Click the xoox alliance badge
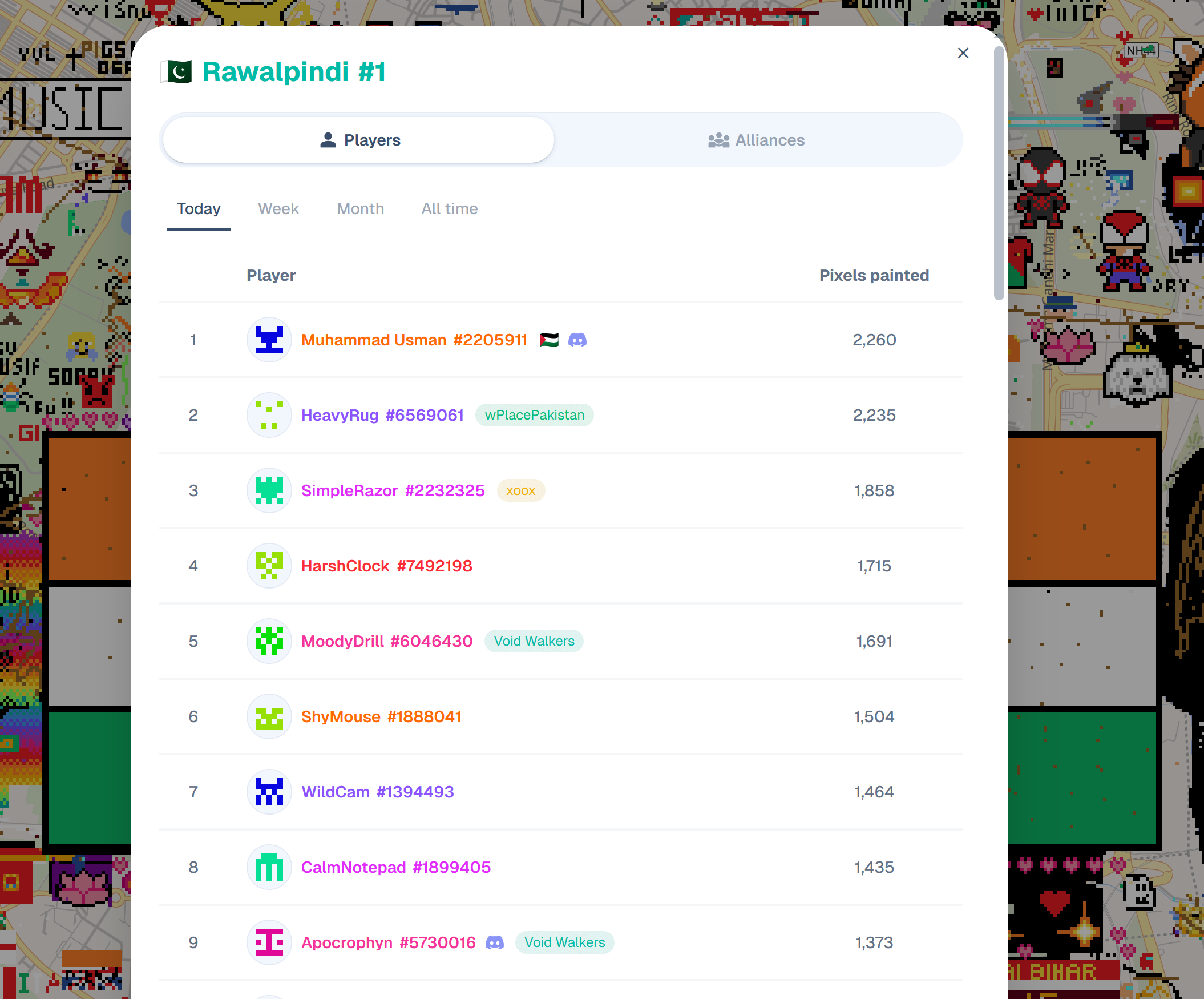 pos(520,490)
